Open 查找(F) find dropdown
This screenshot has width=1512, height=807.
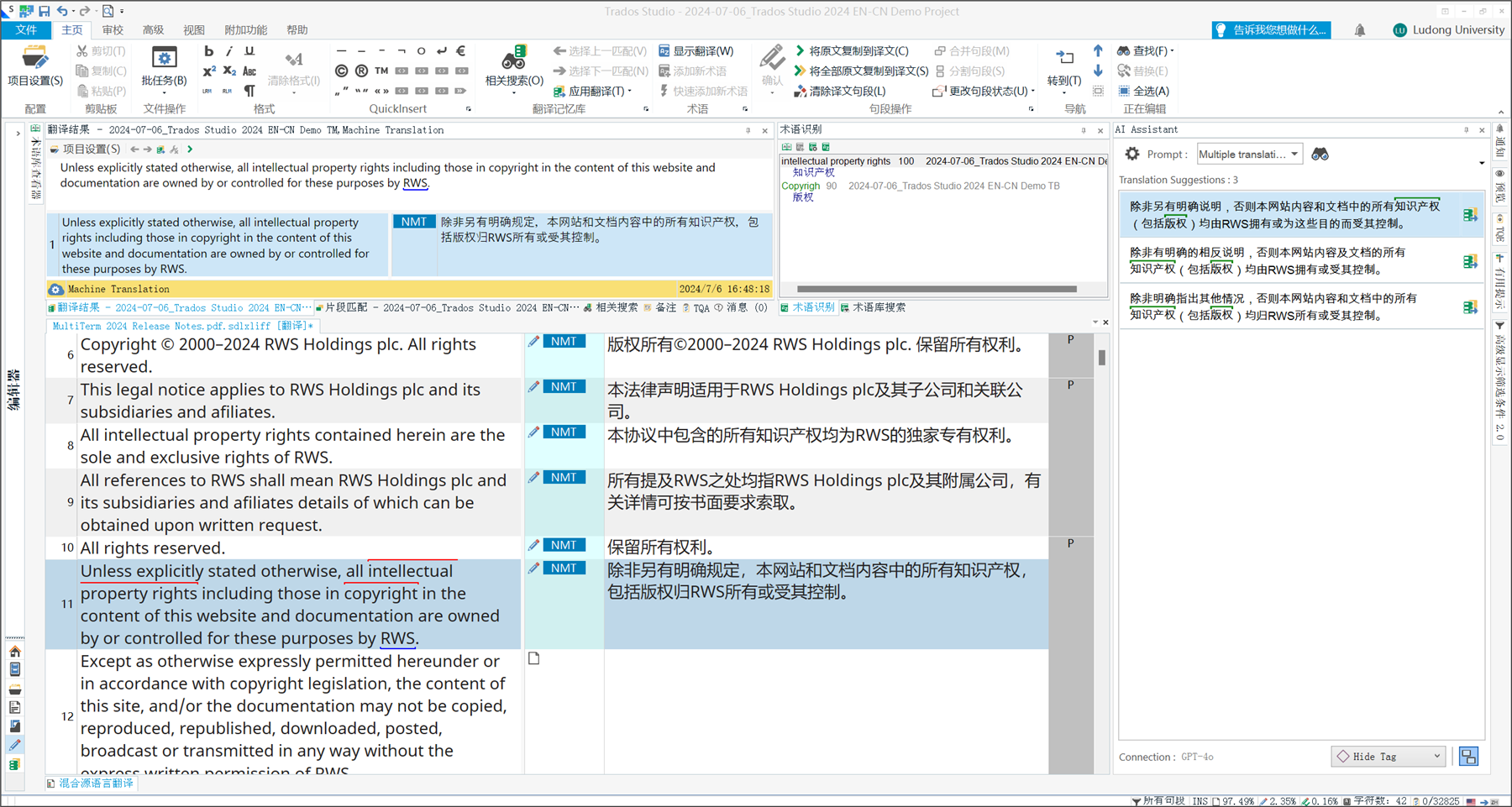(x=1146, y=51)
